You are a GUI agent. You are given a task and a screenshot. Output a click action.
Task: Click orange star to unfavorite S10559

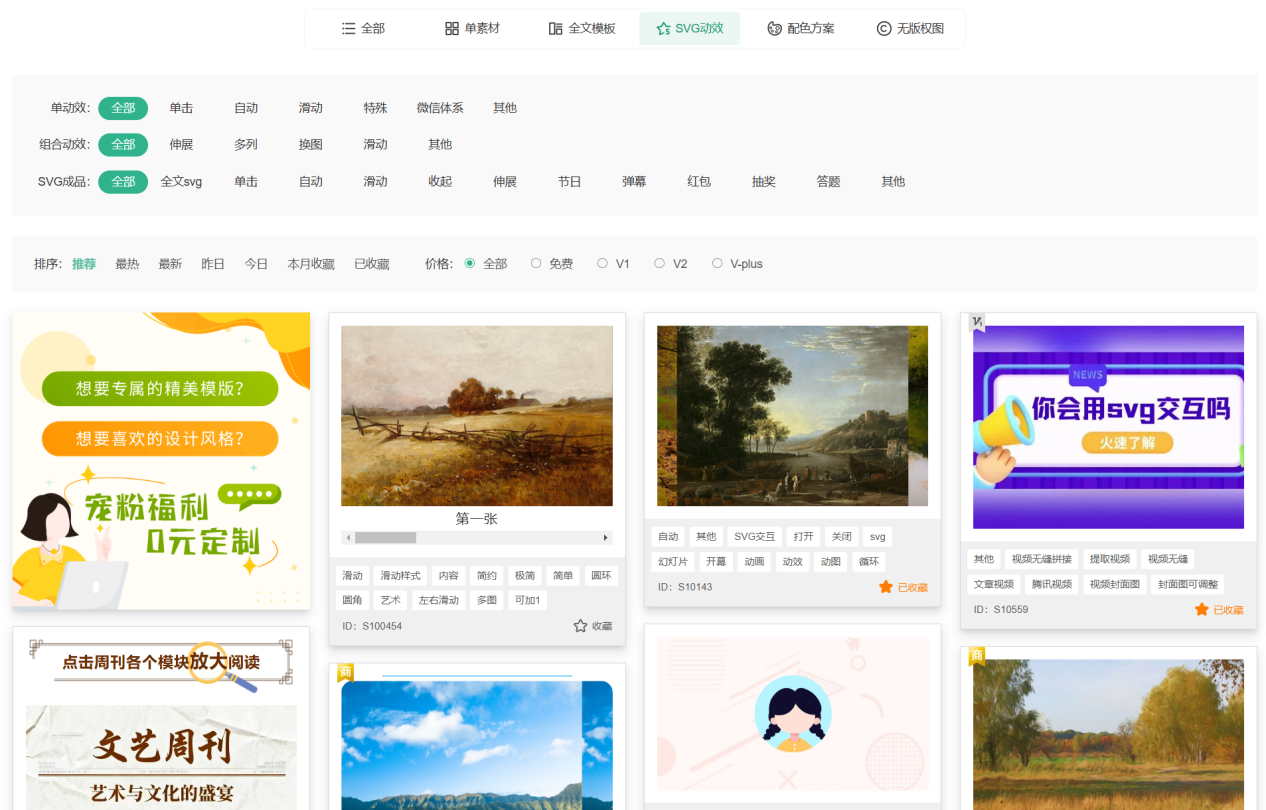[1201, 609]
